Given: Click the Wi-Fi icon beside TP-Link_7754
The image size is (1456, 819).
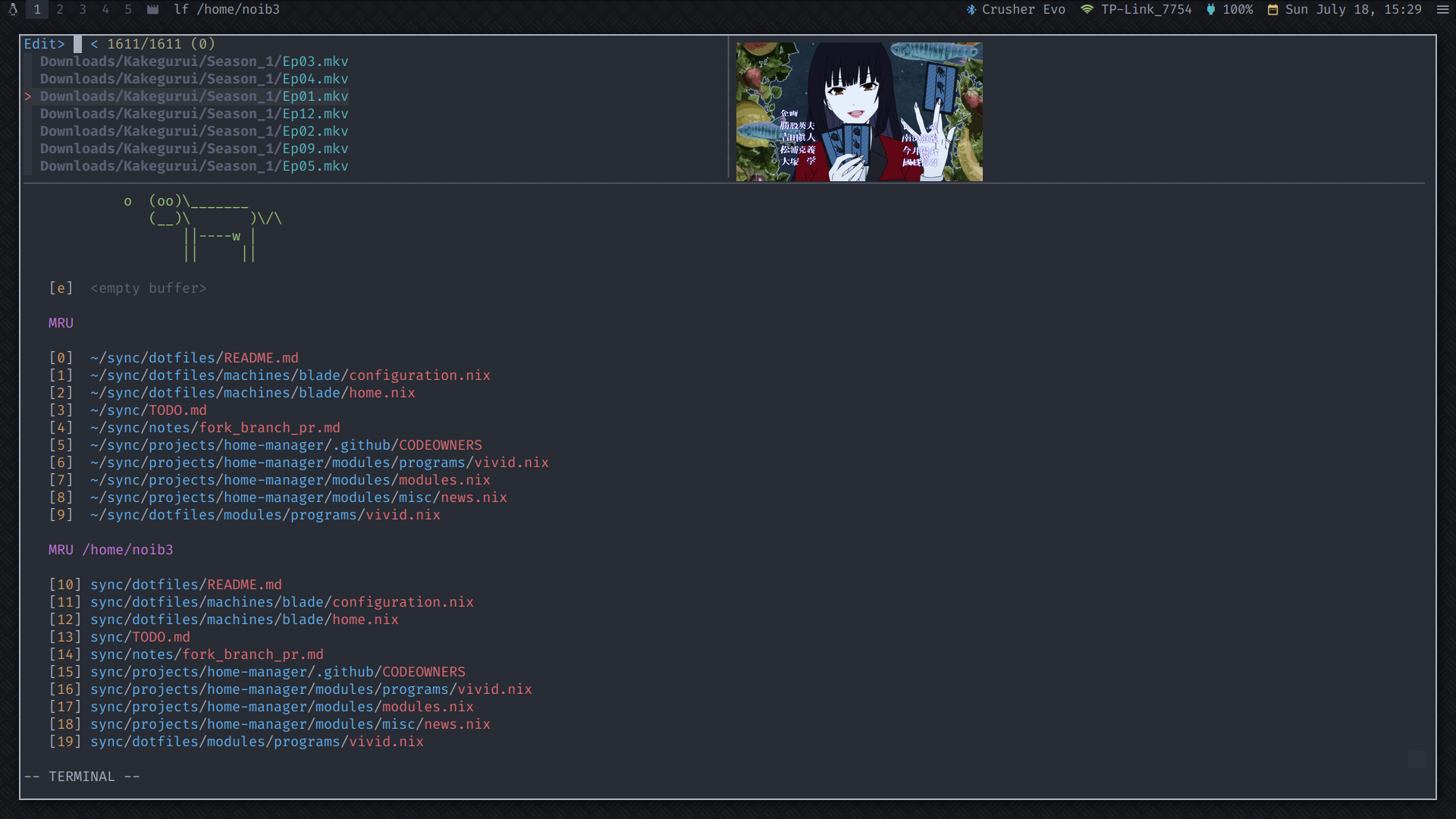Looking at the screenshot, I should tap(1087, 10).
